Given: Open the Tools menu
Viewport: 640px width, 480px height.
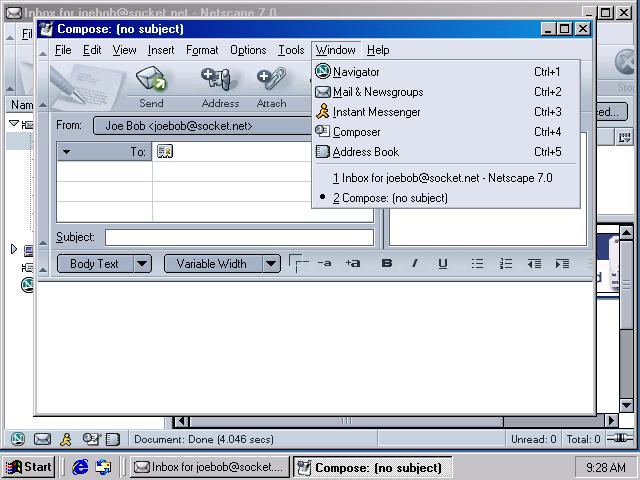Looking at the screenshot, I should pyautogui.click(x=291, y=50).
